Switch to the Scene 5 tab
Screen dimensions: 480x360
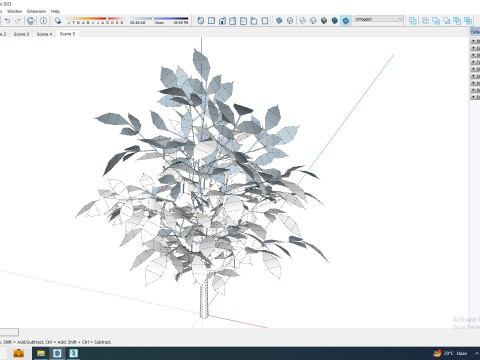(67, 34)
